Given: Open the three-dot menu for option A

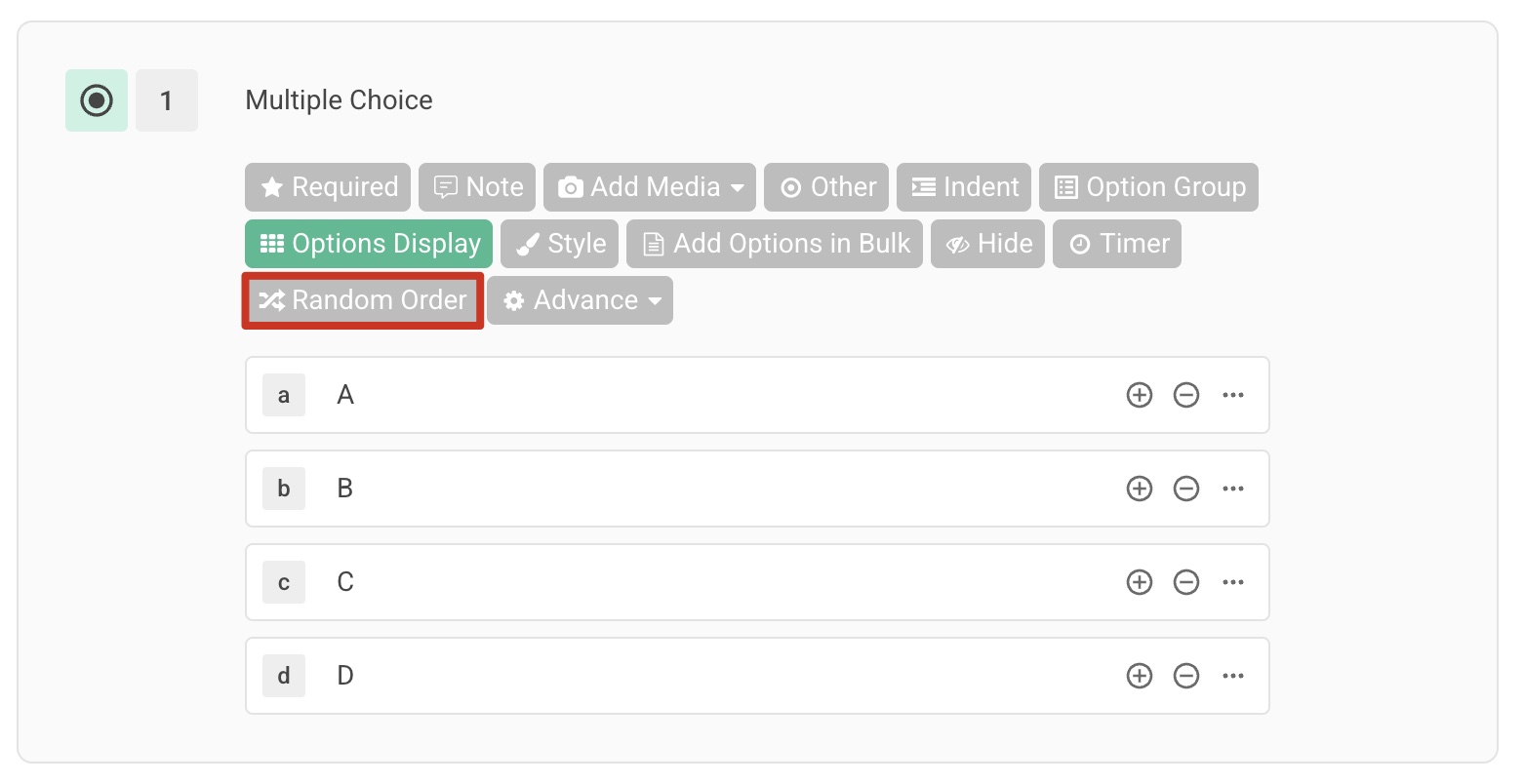Looking at the screenshot, I should click(1232, 395).
